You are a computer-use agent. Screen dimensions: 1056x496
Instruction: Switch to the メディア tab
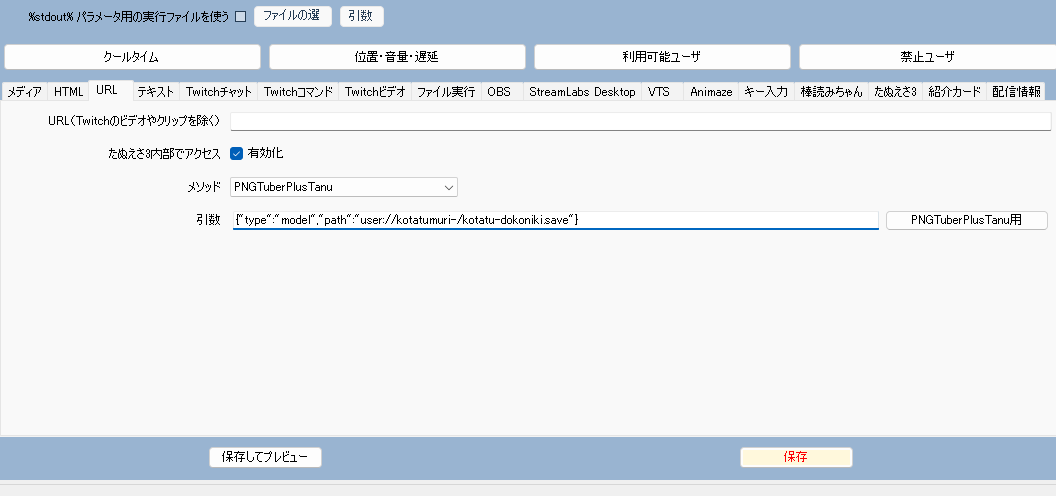click(x=25, y=91)
